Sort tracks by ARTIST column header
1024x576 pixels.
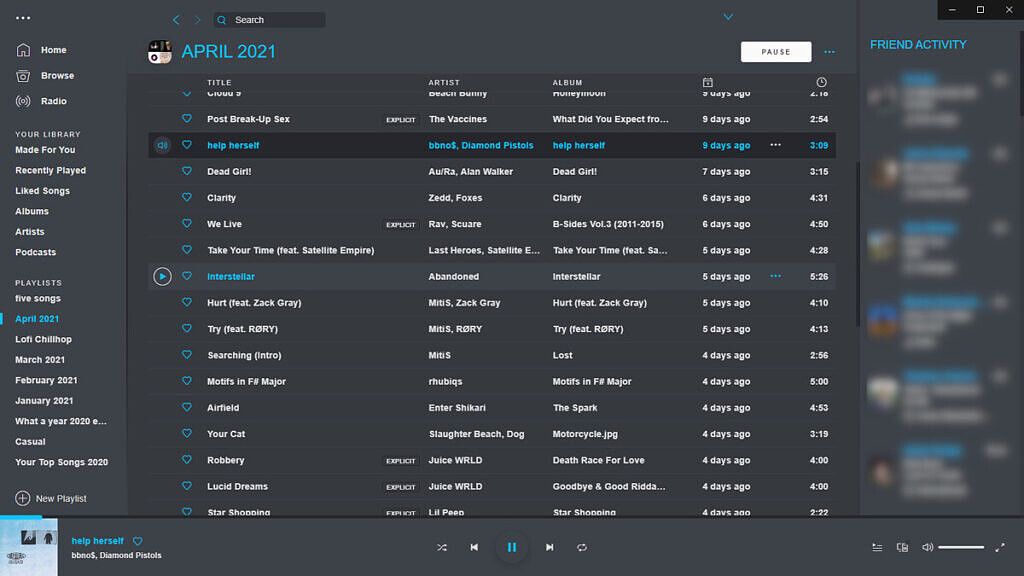click(x=444, y=83)
